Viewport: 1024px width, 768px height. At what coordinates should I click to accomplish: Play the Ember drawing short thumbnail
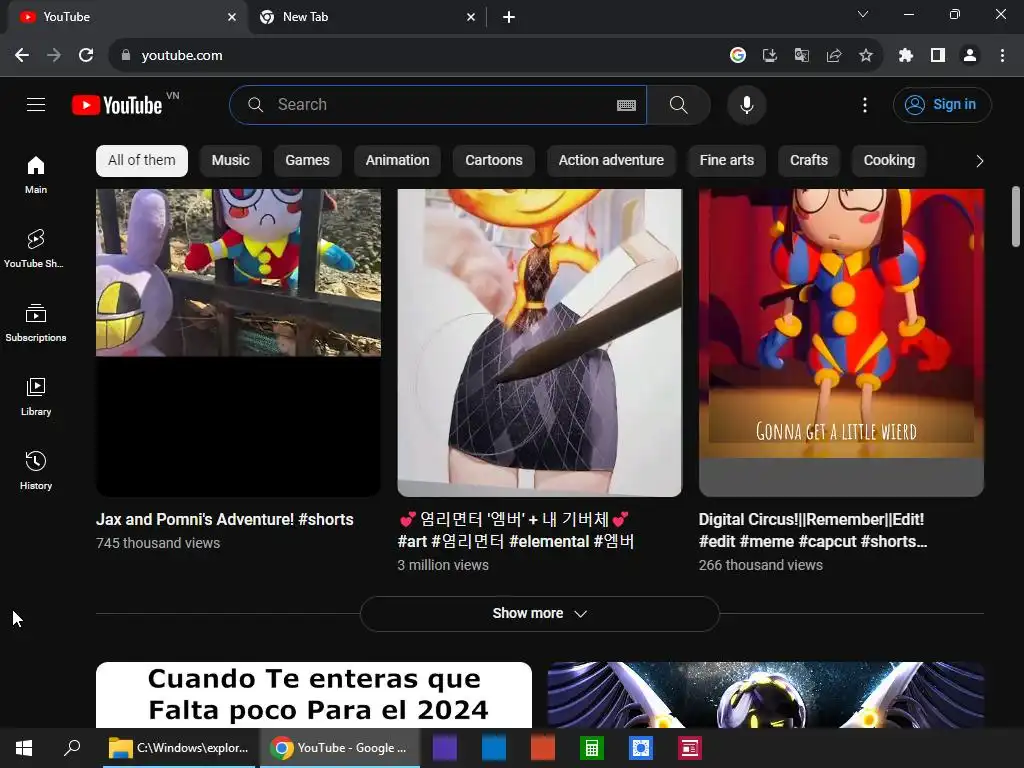[539, 343]
